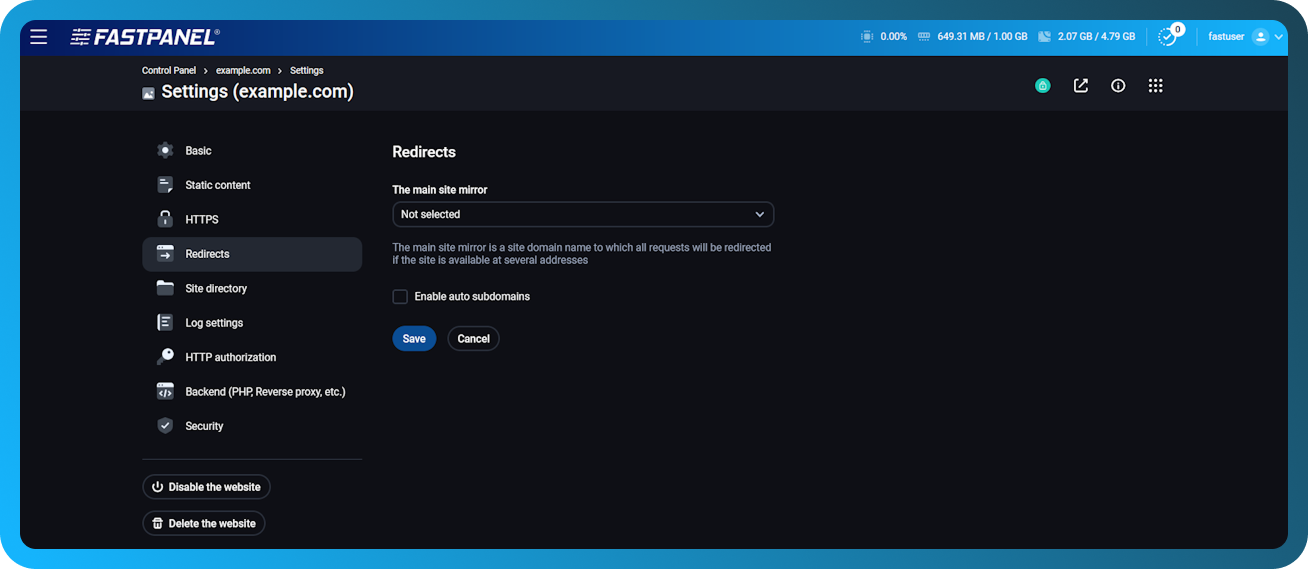Screen dimensions: 1308x569
Task: Open the website in a new tab icon
Action: tap(1081, 86)
